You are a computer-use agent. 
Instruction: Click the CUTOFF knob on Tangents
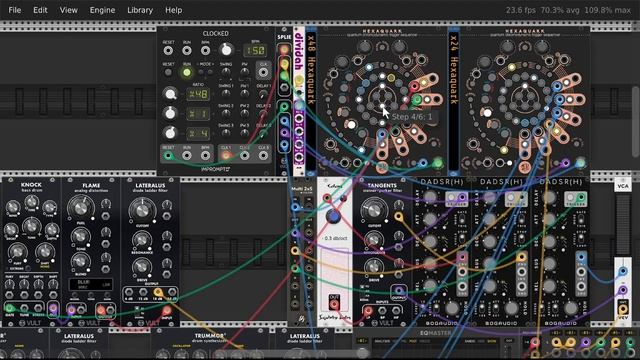tap(373, 210)
